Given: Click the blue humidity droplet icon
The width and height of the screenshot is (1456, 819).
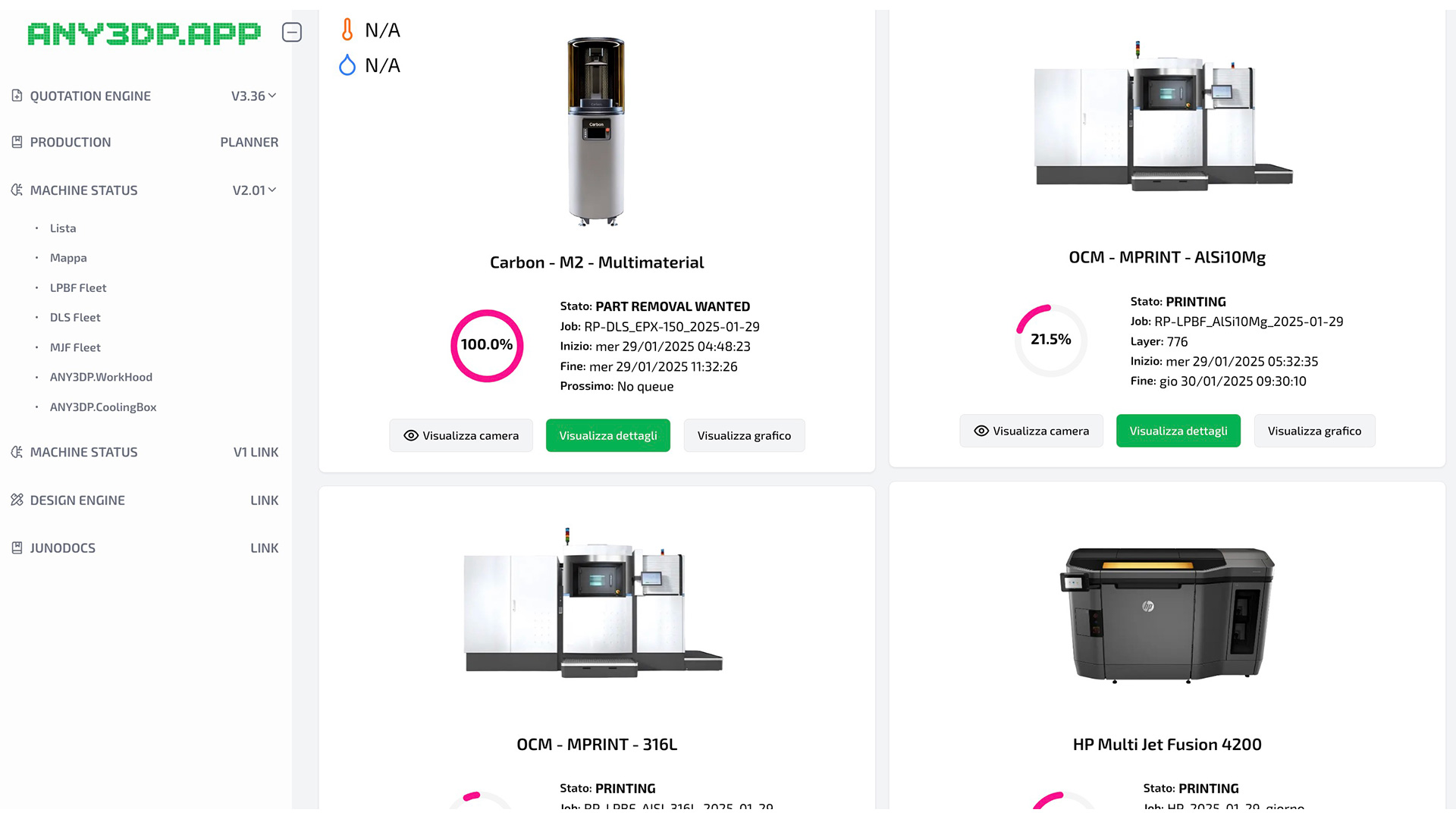Looking at the screenshot, I should point(347,65).
